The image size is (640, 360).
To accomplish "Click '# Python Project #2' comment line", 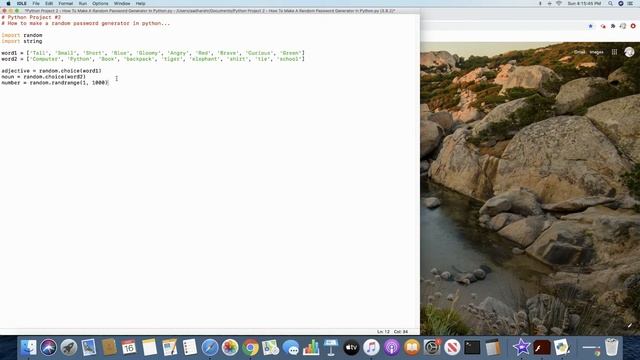I will (31, 18).
